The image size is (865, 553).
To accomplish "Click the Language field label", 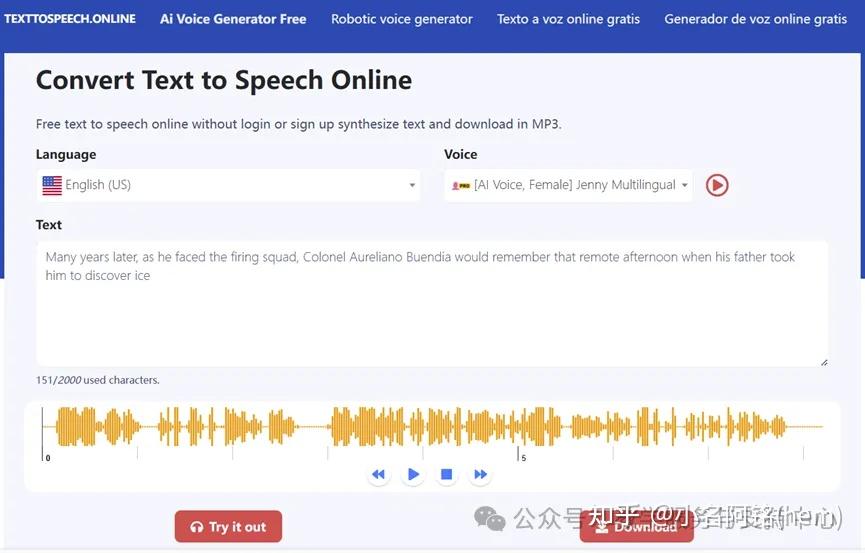I will tap(66, 155).
